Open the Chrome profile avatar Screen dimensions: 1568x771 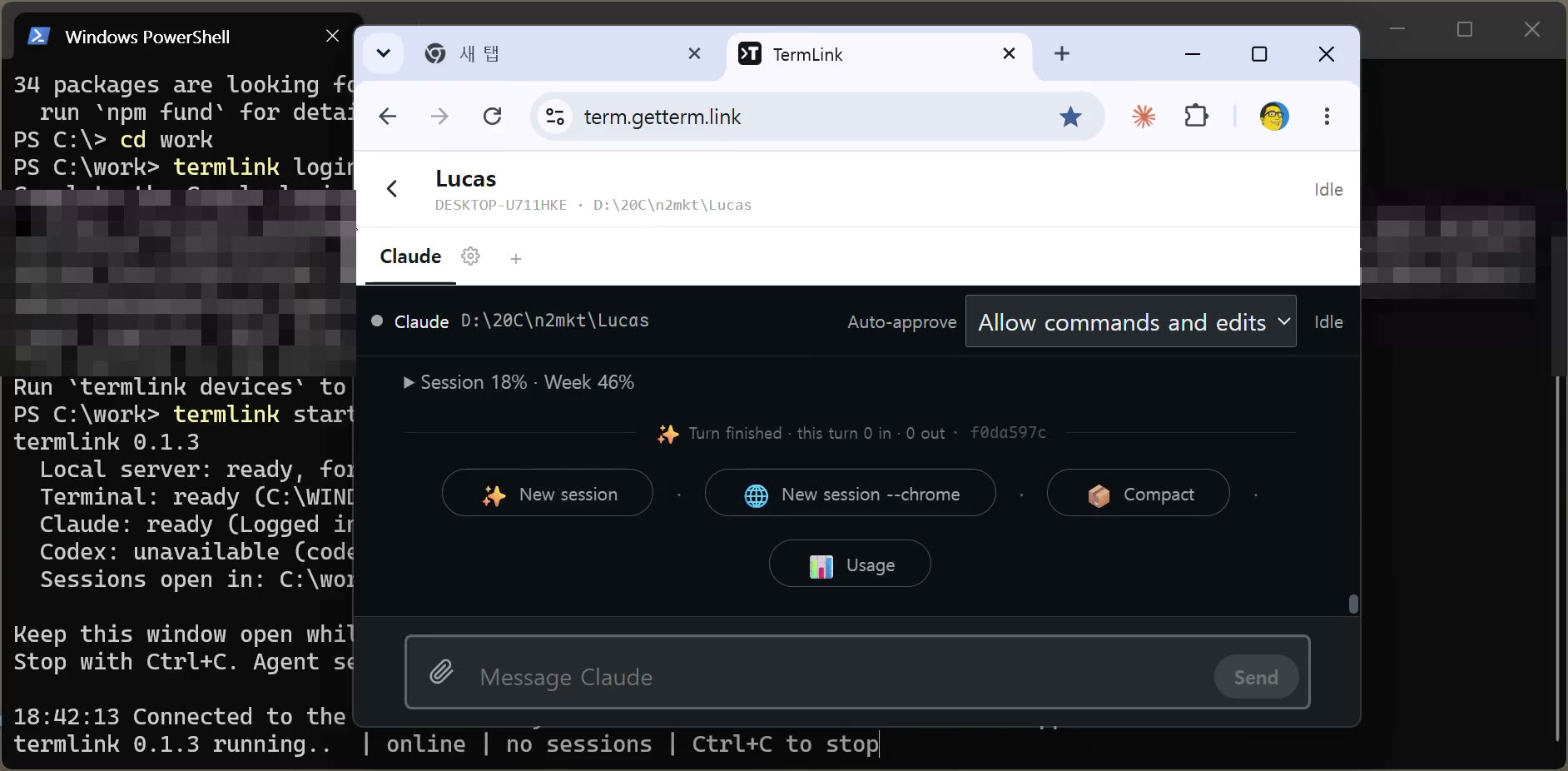click(x=1274, y=117)
